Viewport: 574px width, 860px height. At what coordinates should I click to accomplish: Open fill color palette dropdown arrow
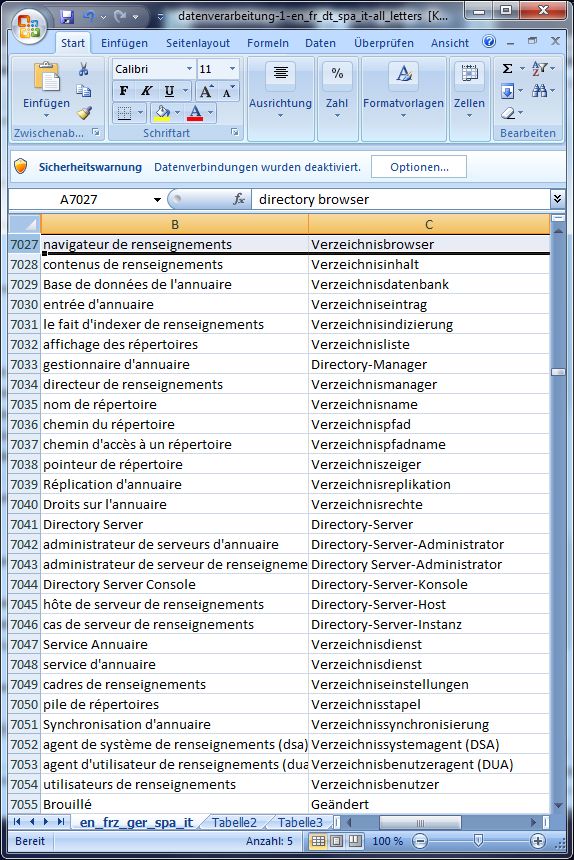click(x=177, y=113)
